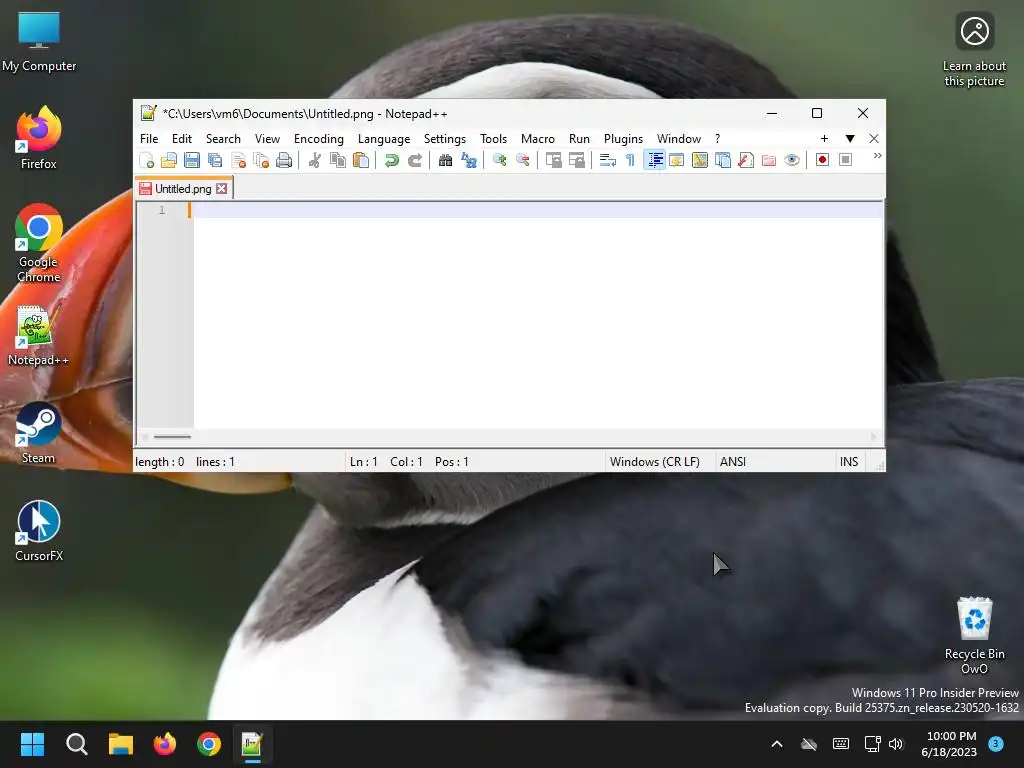1024x768 pixels.
Task: Open the Search menu
Action: (223, 138)
